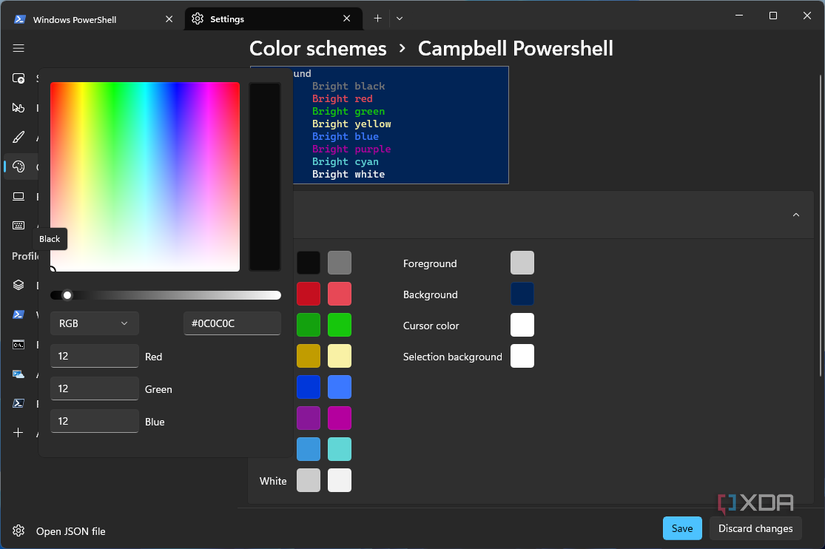The height and width of the screenshot is (549, 825).
Task: Pick a color in the spectrum area
Action: (145, 177)
